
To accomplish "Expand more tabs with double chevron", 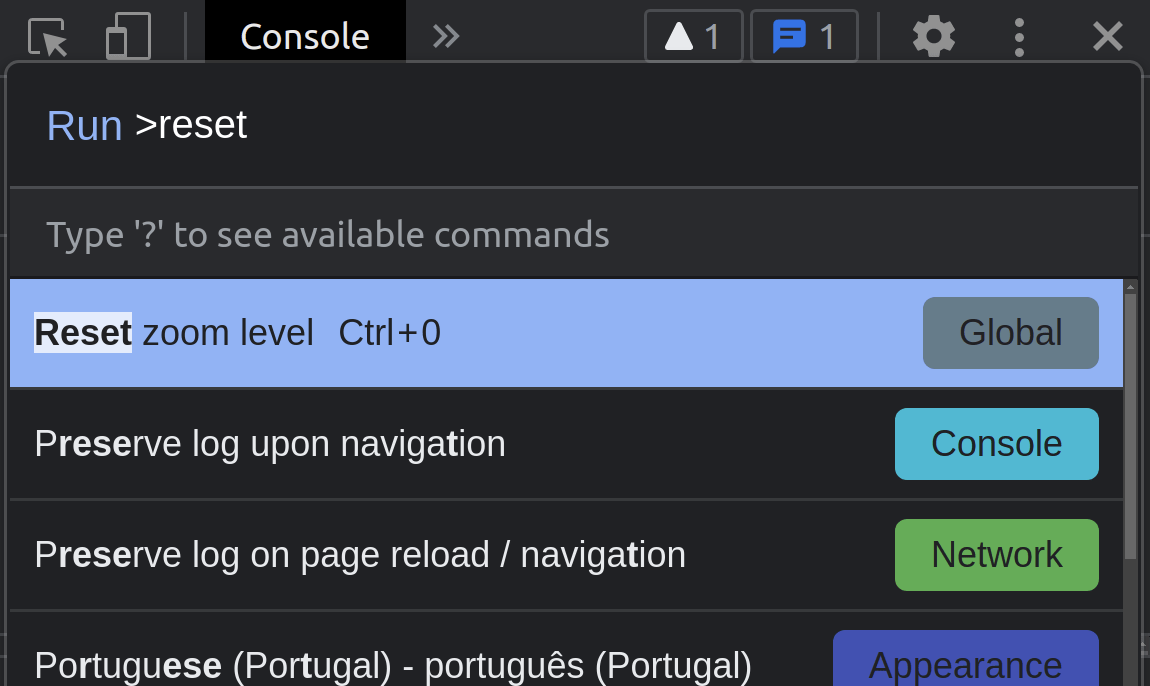I will point(445,36).
